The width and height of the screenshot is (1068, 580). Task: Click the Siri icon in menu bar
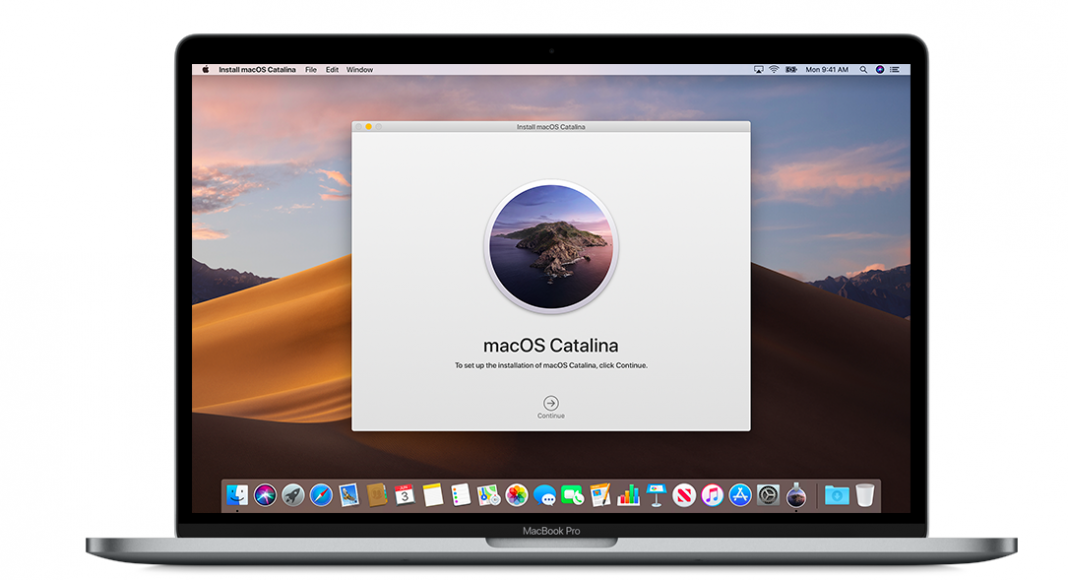[879, 69]
